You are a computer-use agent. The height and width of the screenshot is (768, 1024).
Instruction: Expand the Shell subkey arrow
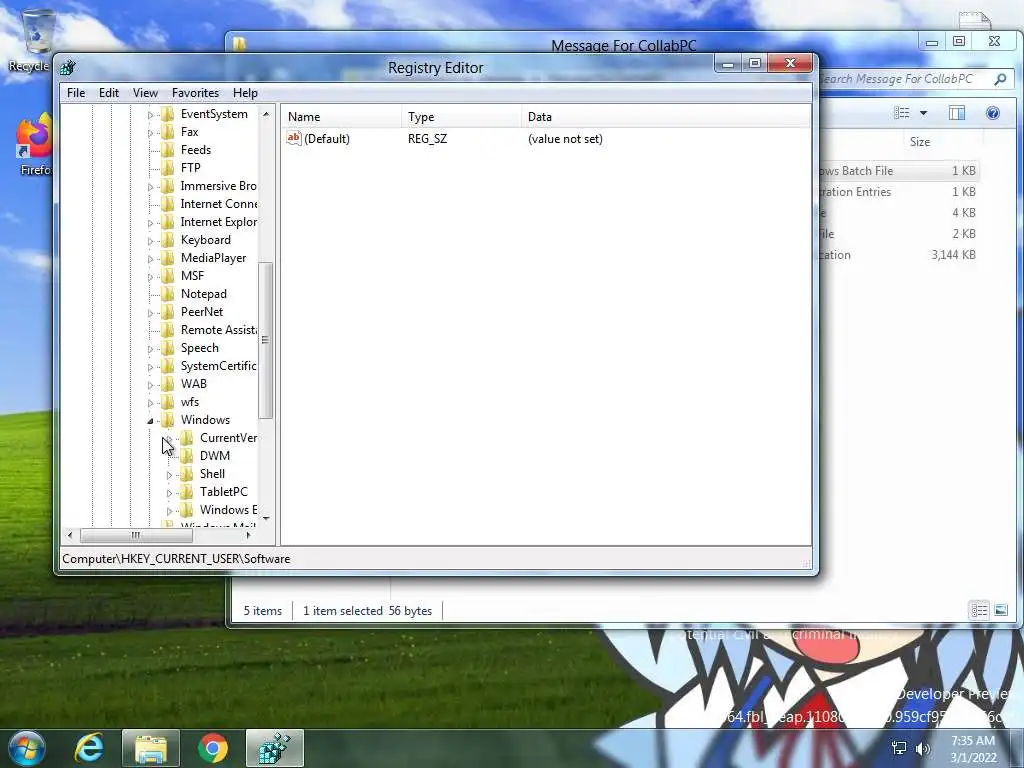pos(169,475)
